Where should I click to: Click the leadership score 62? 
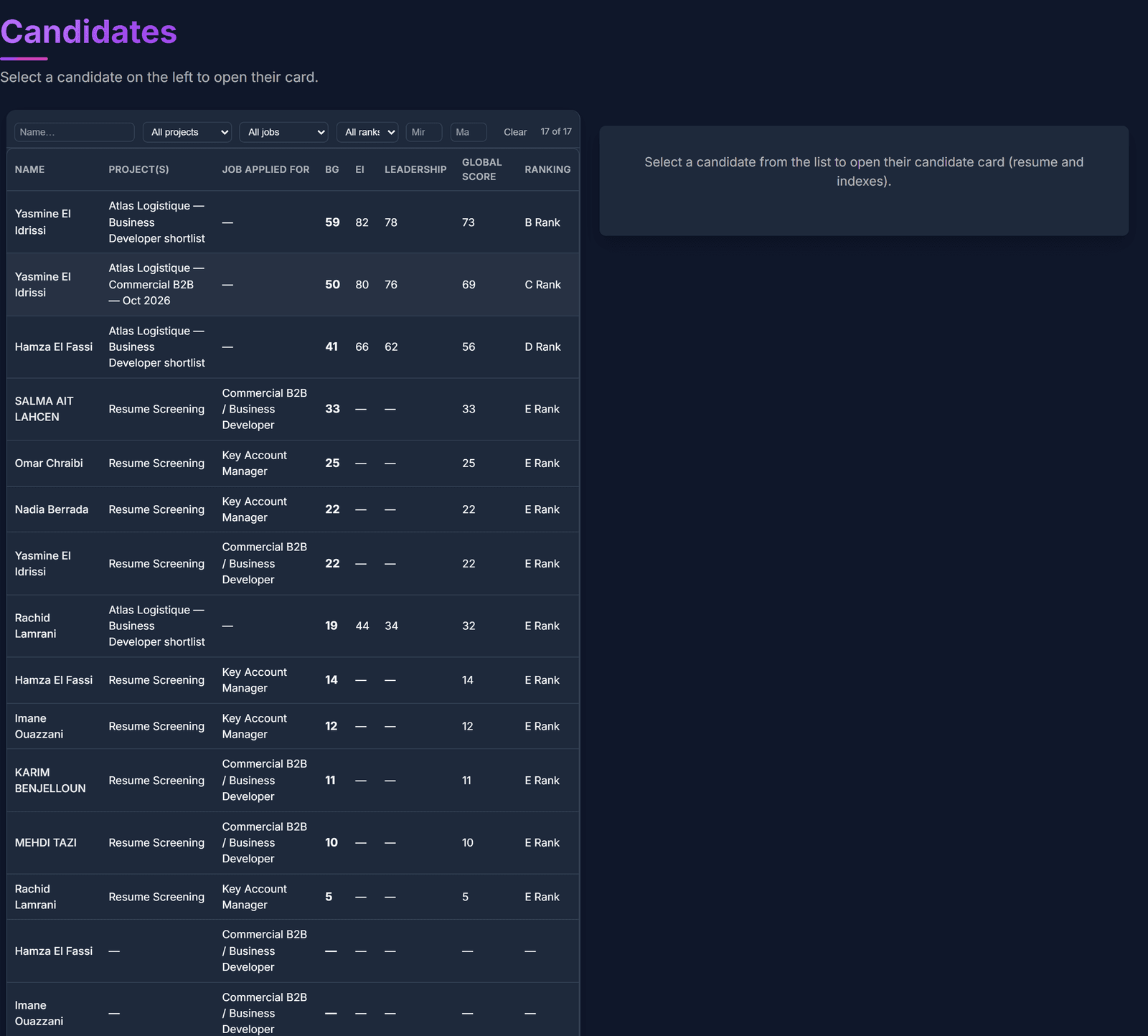pyautogui.click(x=391, y=347)
